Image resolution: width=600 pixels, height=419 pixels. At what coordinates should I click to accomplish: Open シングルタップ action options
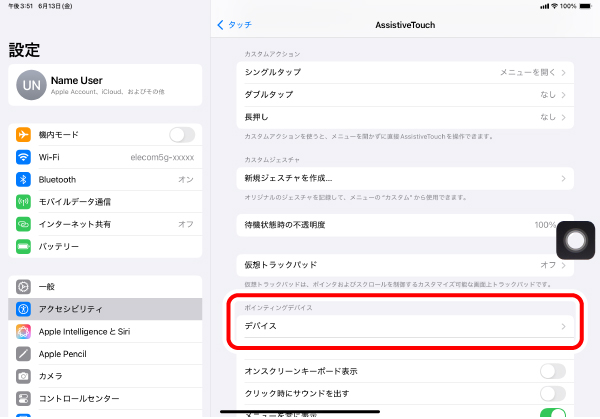tap(406, 72)
